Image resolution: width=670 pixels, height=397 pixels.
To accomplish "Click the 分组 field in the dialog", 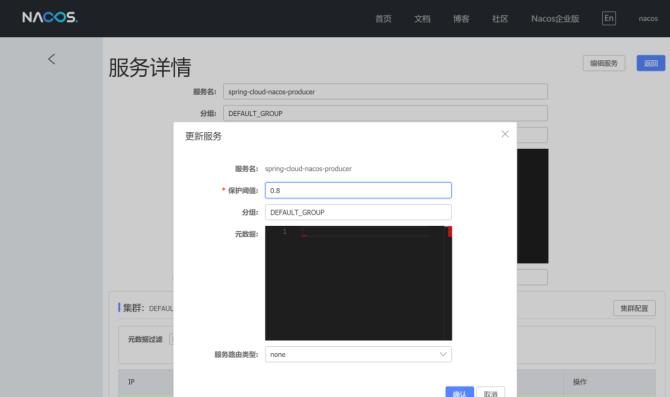I will tap(358, 212).
